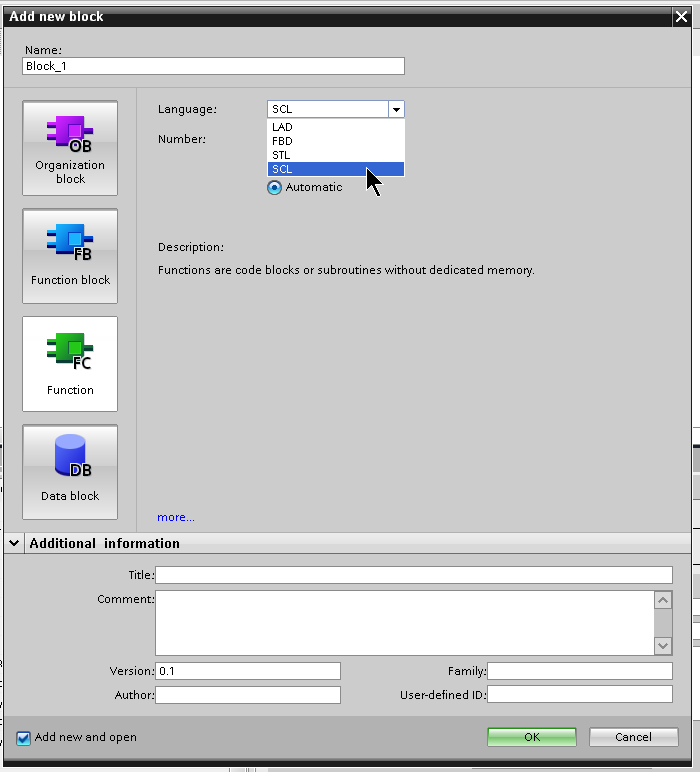Choose LAD from the language list
700x772 pixels.
pyautogui.click(x=336, y=127)
